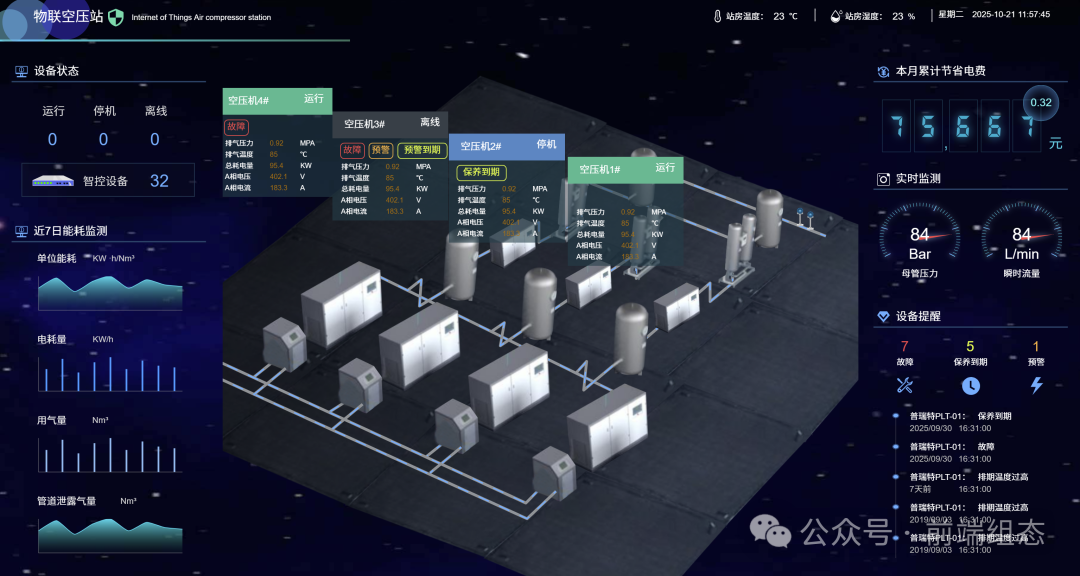1080x576 pixels.
Task: Click the lightning bolt icon under 预警
Action: (1036, 386)
